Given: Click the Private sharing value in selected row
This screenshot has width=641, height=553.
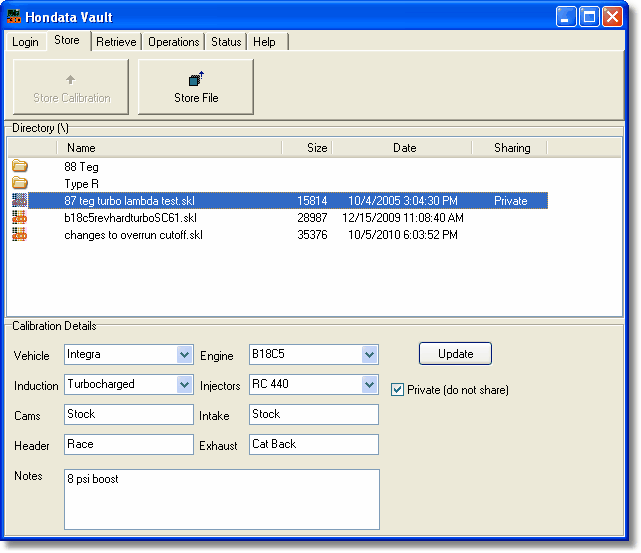Looking at the screenshot, I should (511, 201).
